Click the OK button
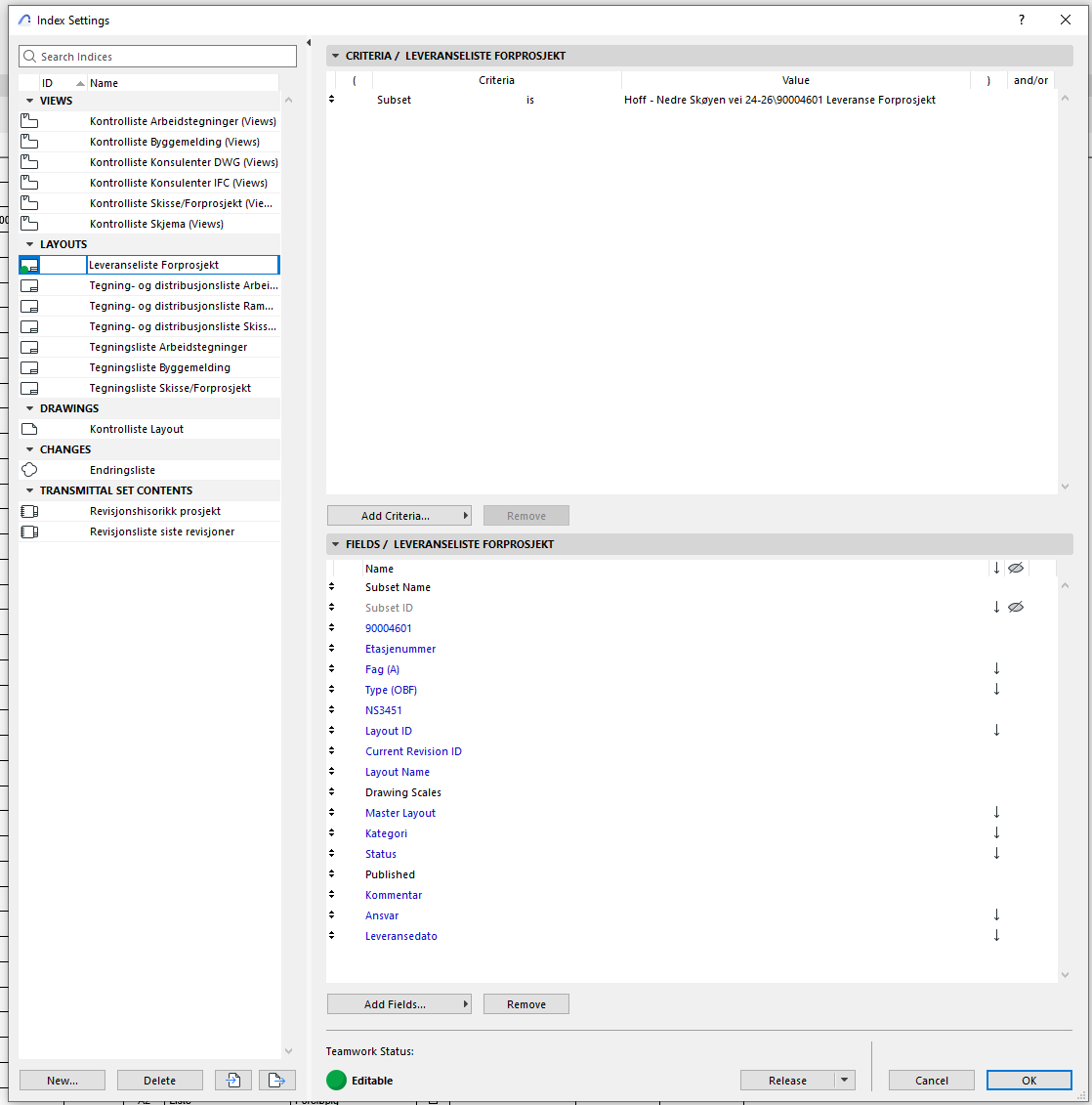Image resolution: width=1092 pixels, height=1105 pixels. pyautogui.click(x=1029, y=1080)
